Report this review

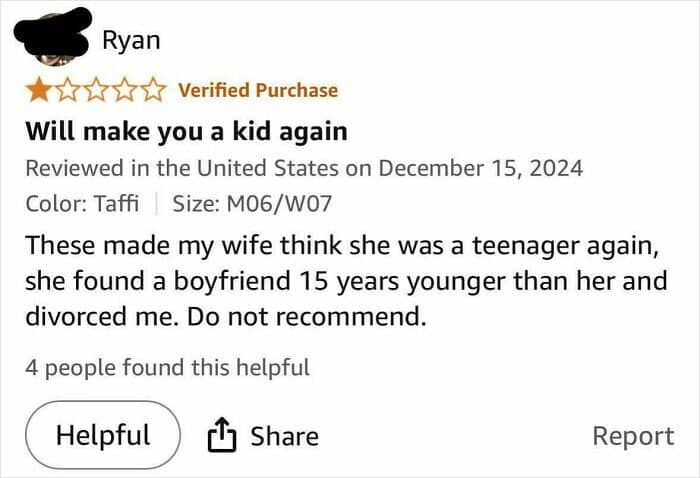click(633, 436)
